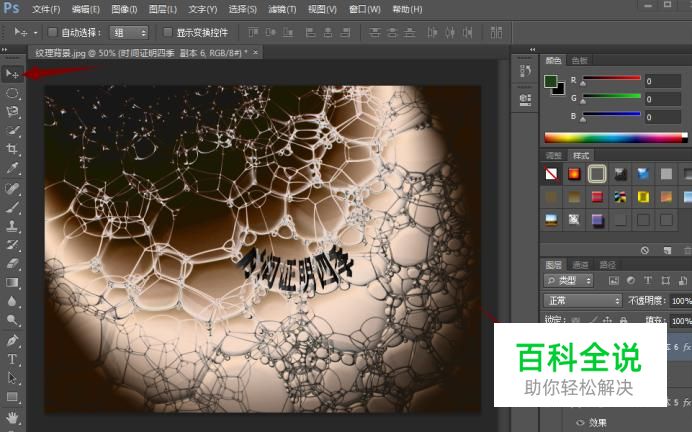Select the Eraser tool
The height and width of the screenshot is (432, 692).
12,263
